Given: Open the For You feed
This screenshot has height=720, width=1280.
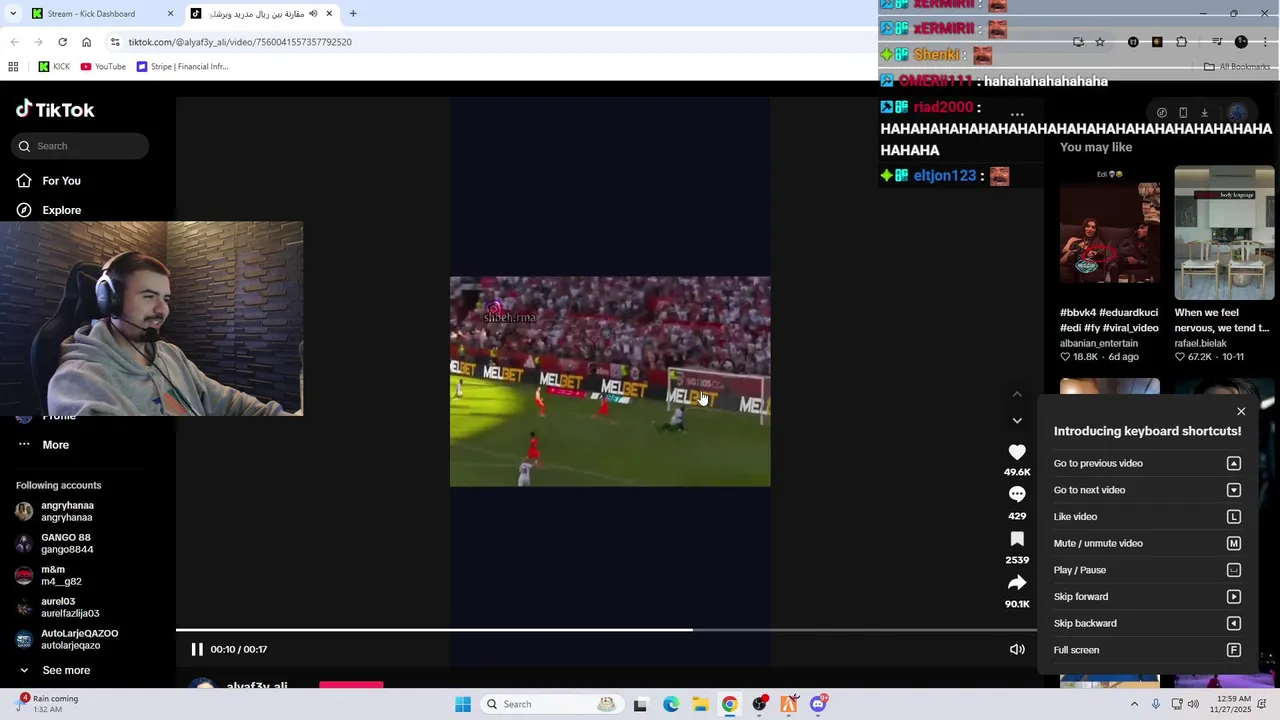Looking at the screenshot, I should (61, 181).
